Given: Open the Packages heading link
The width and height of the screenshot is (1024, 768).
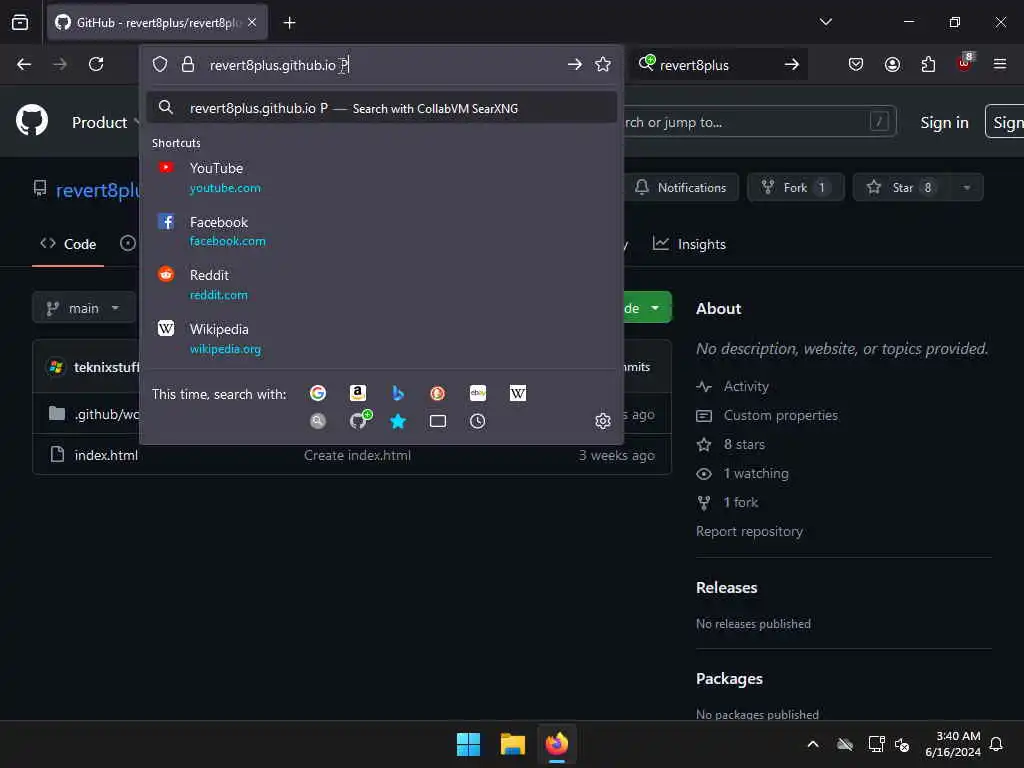Looking at the screenshot, I should click(x=729, y=679).
